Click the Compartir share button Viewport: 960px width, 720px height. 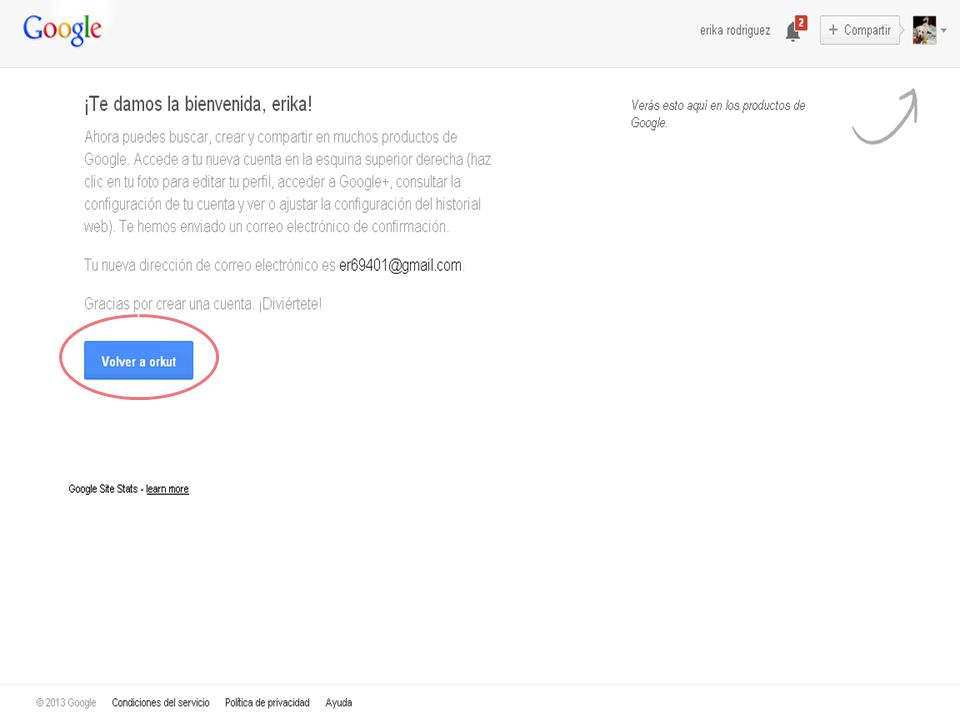[x=860, y=30]
